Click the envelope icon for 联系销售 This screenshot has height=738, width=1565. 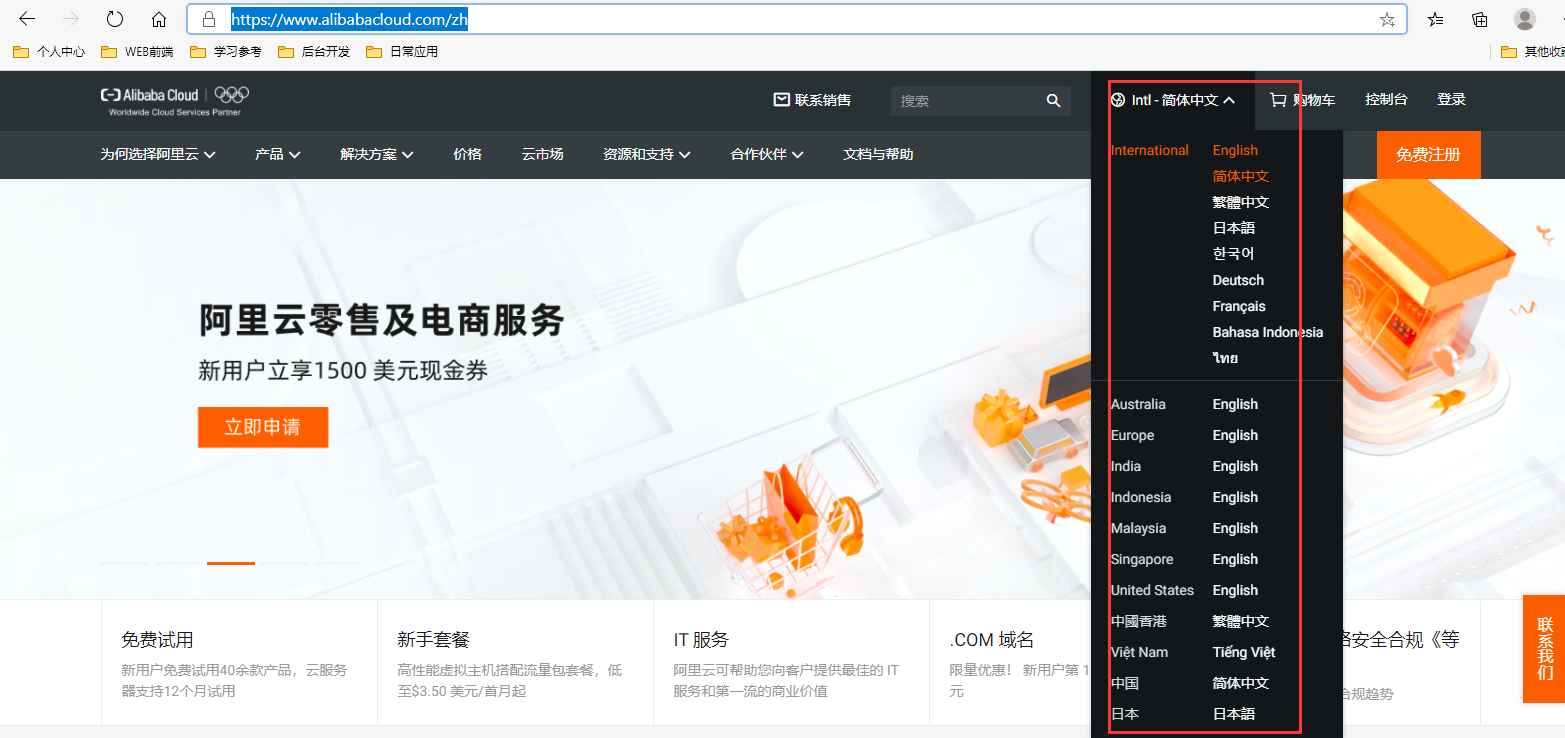tap(782, 99)
